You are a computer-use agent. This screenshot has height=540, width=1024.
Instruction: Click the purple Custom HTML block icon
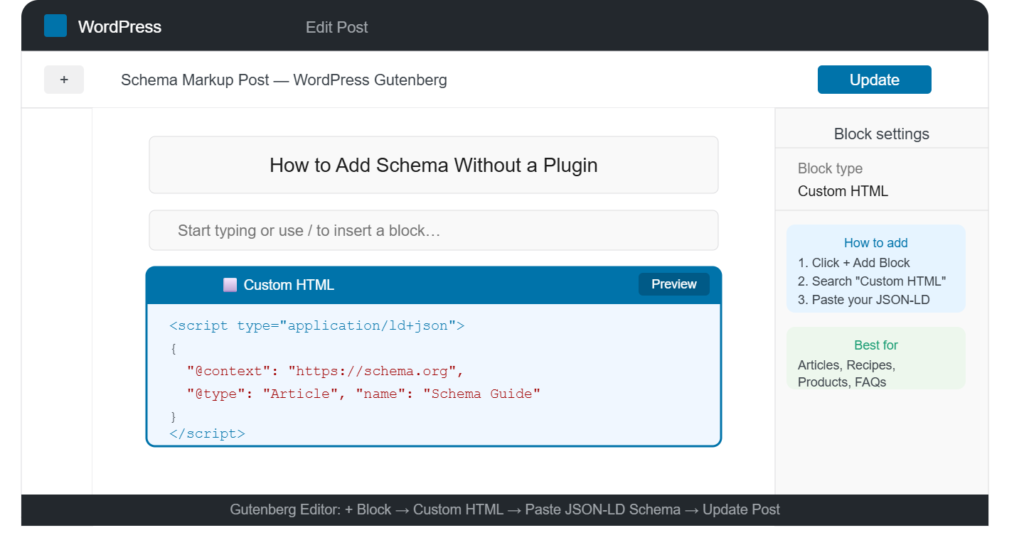230,285
